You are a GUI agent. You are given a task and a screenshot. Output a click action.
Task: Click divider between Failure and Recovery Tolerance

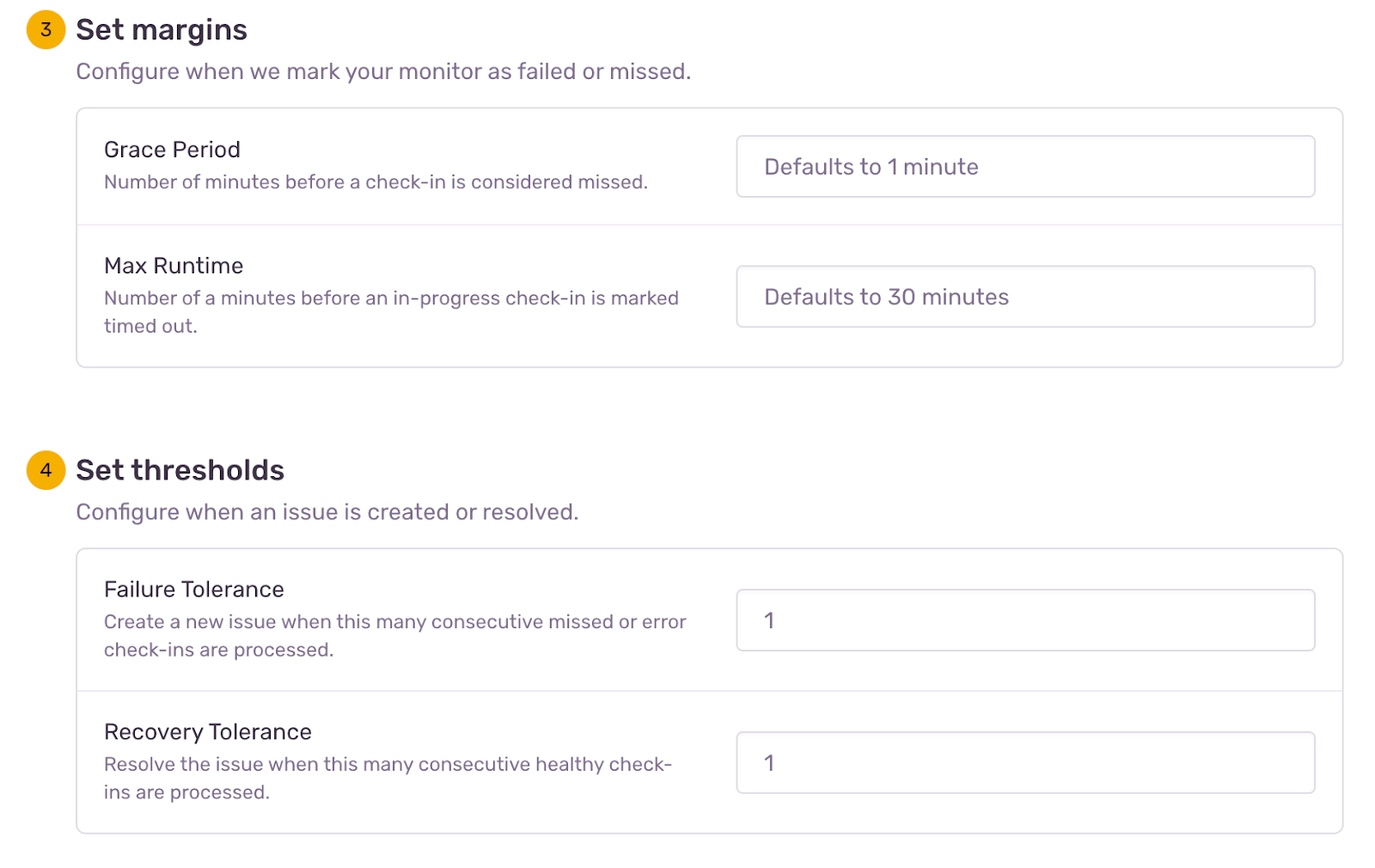tap(709, 691)
